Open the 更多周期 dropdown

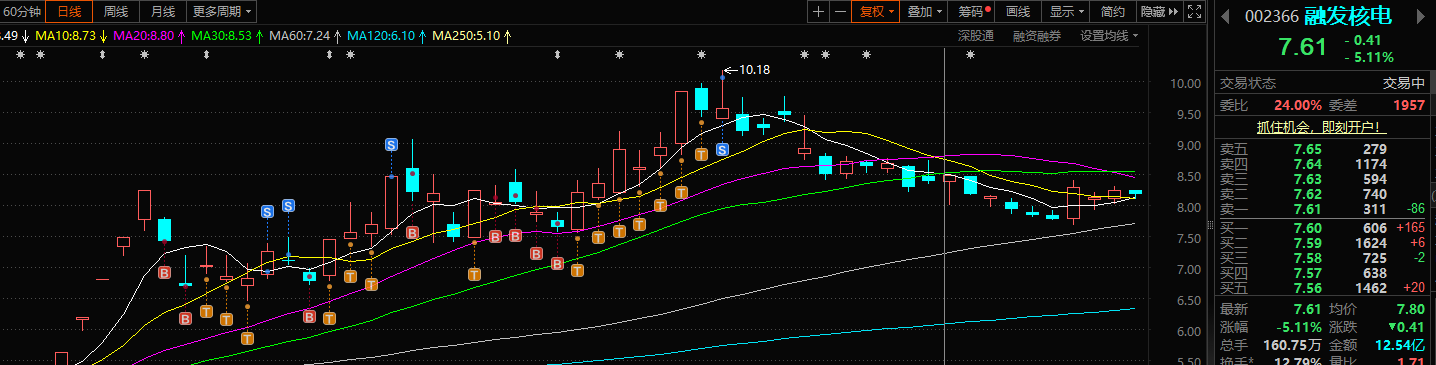(221, 12)
